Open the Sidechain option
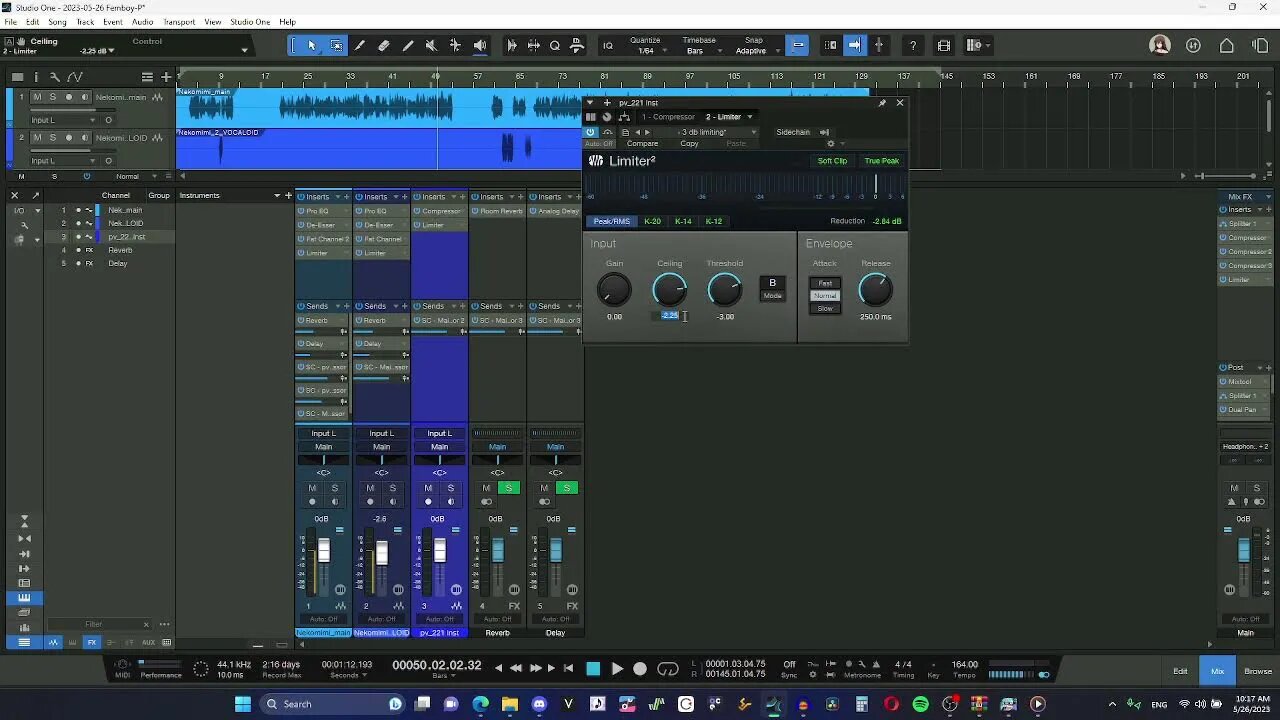The image size is (1280, 720). [x=793, y=132]
